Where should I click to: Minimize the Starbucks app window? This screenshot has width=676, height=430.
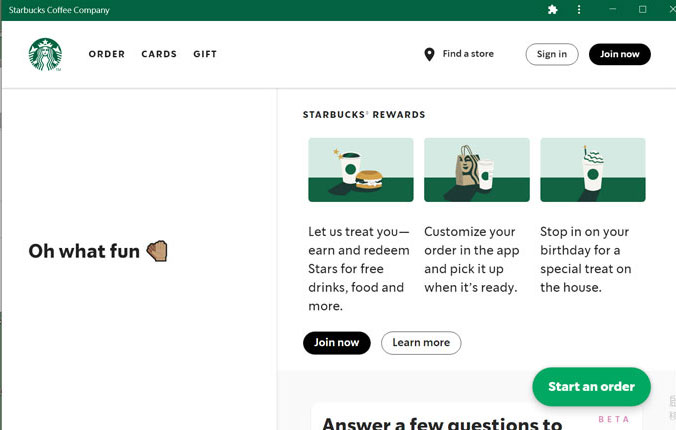point(612,9)
